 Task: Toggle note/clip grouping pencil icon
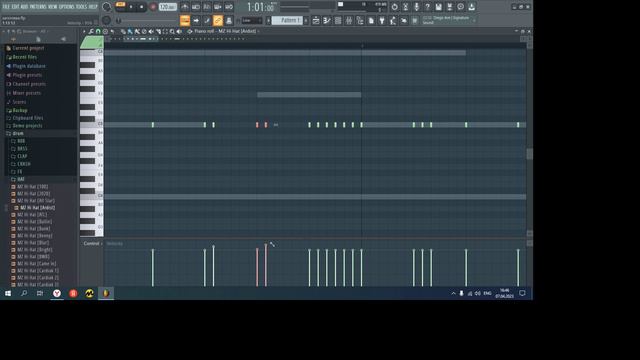207,20
